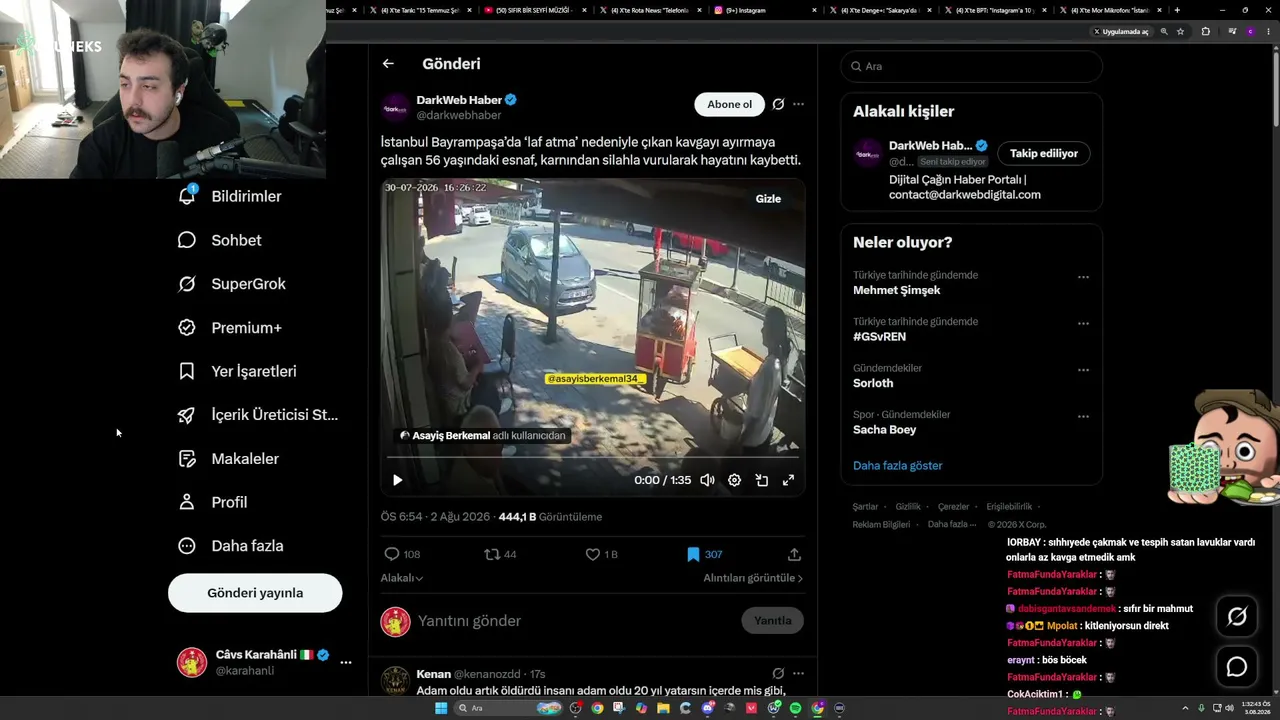
Task: Click the Gönderi yayınla button
Action: 255,593
